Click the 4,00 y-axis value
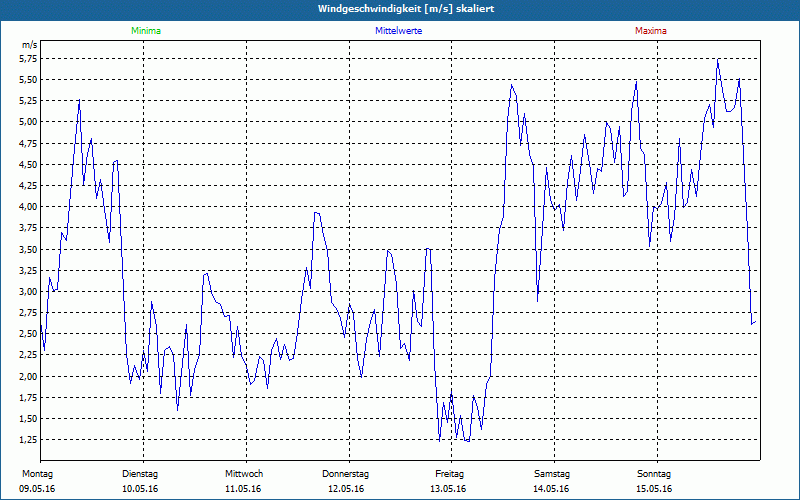The width and height of the screenshot is (800, 500). tap(29, 207)
